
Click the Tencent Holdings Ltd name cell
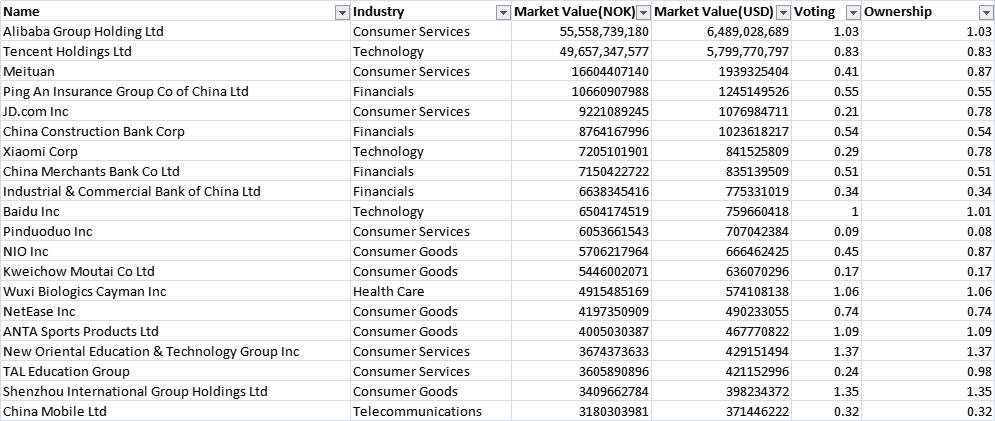pos(68,52)
